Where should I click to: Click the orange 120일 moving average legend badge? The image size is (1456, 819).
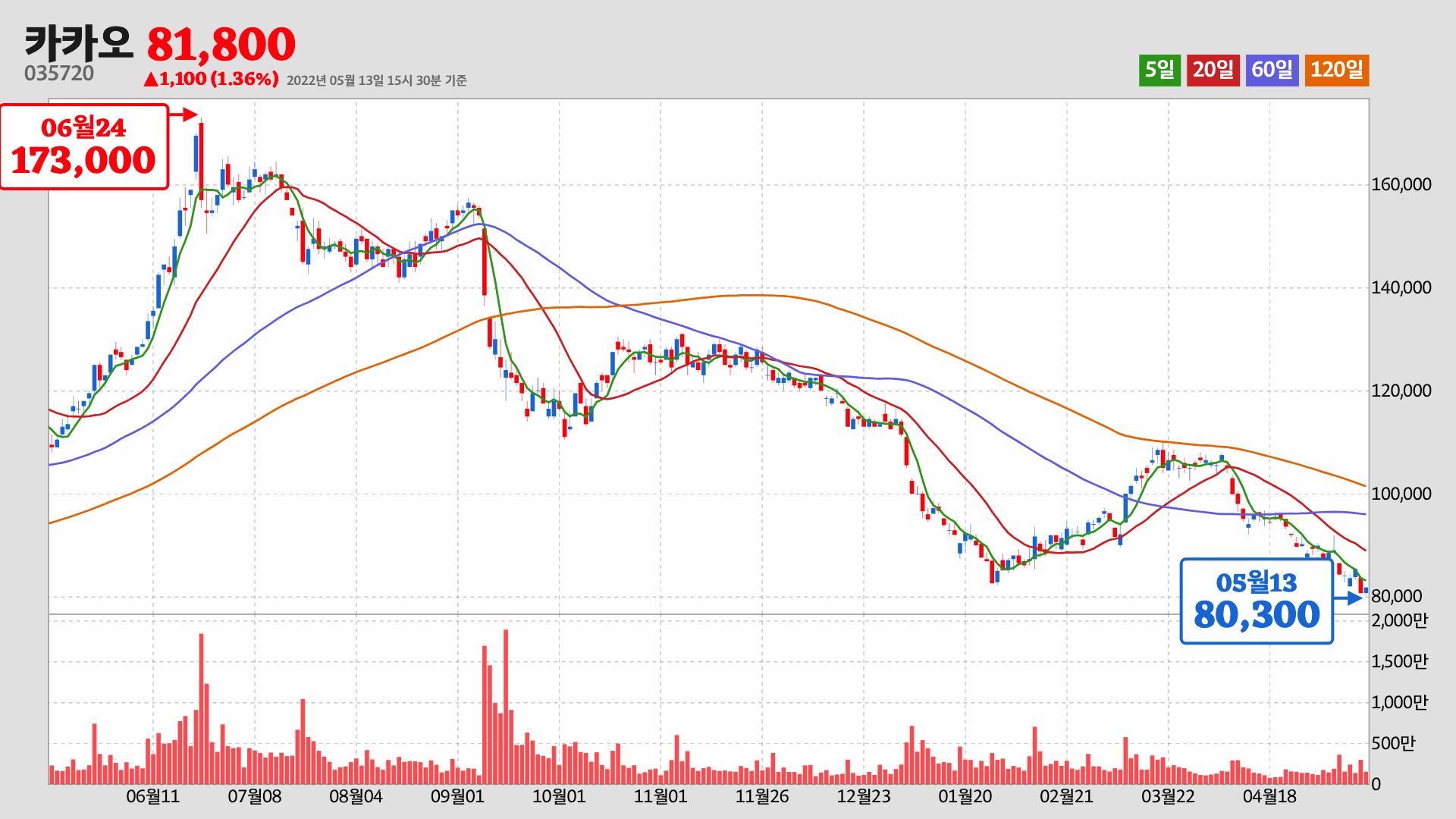[x=1337, y=71]
